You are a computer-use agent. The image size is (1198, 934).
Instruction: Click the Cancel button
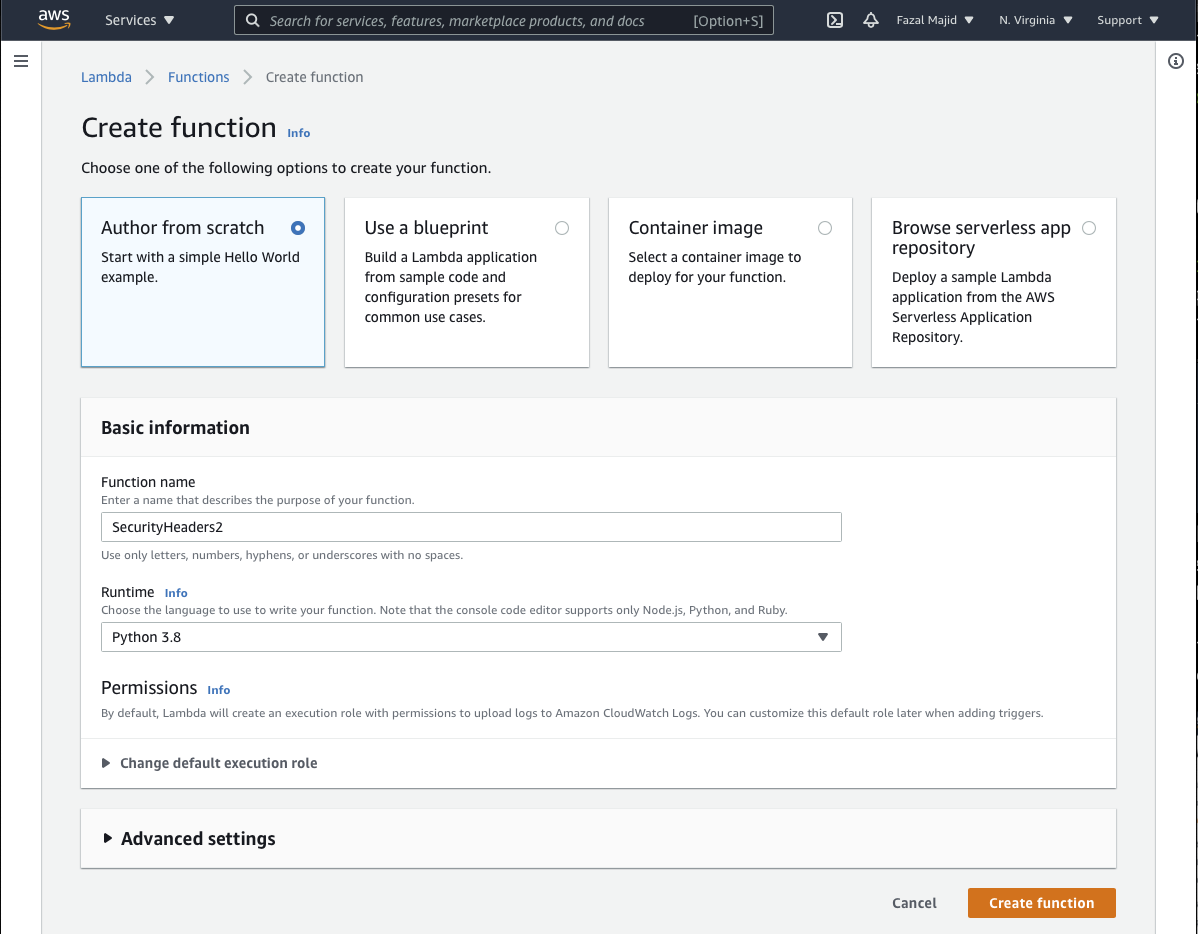[914, 903]
